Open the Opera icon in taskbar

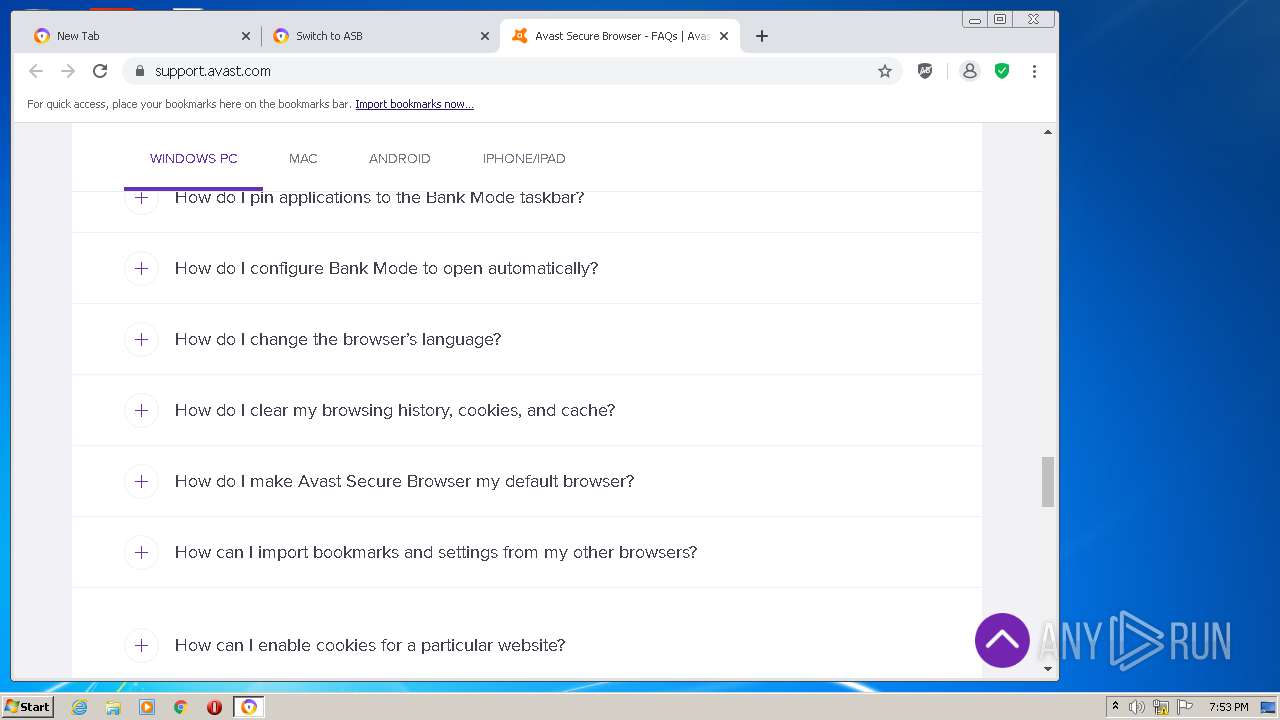click(x=214, y=707)
